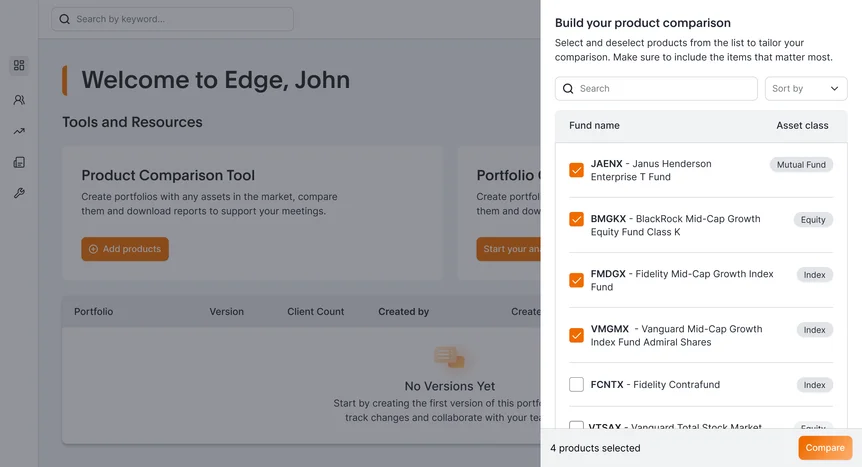
Task: Uncheck the VMGMX Vanguard Mid-Cap checkbox
Action: click(x=576, y=335)
